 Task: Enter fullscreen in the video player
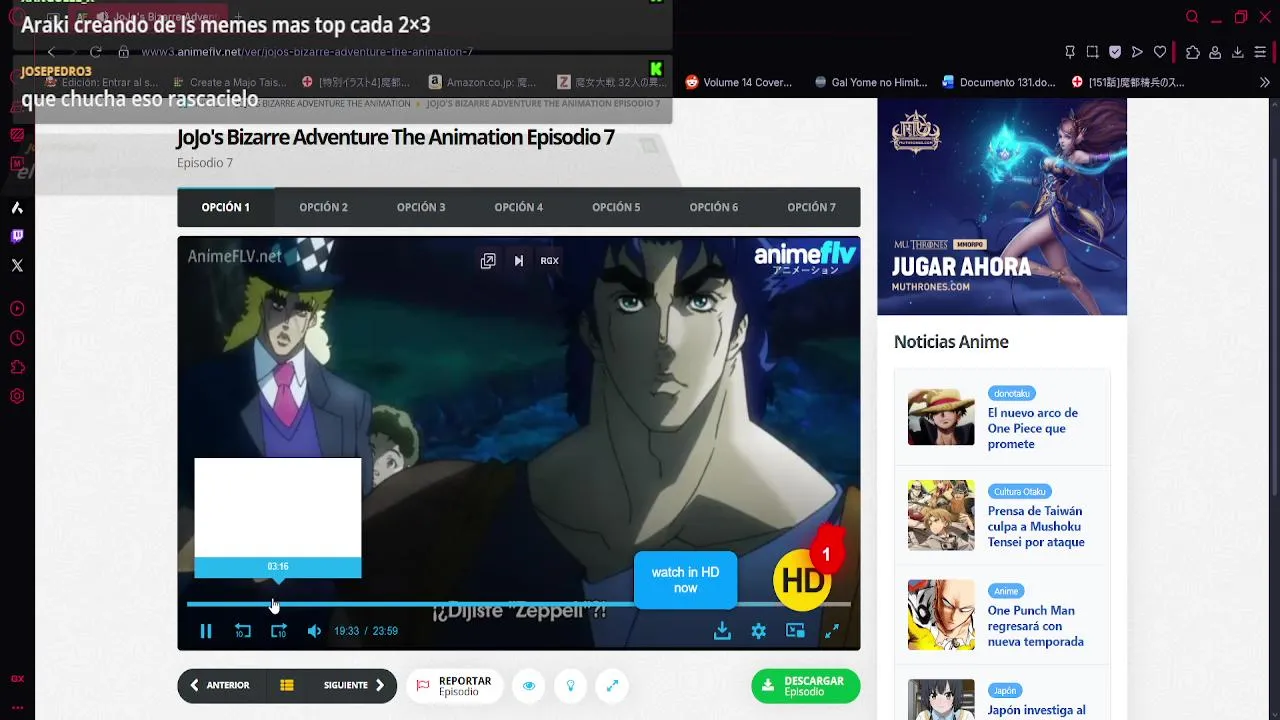point(832,631)
